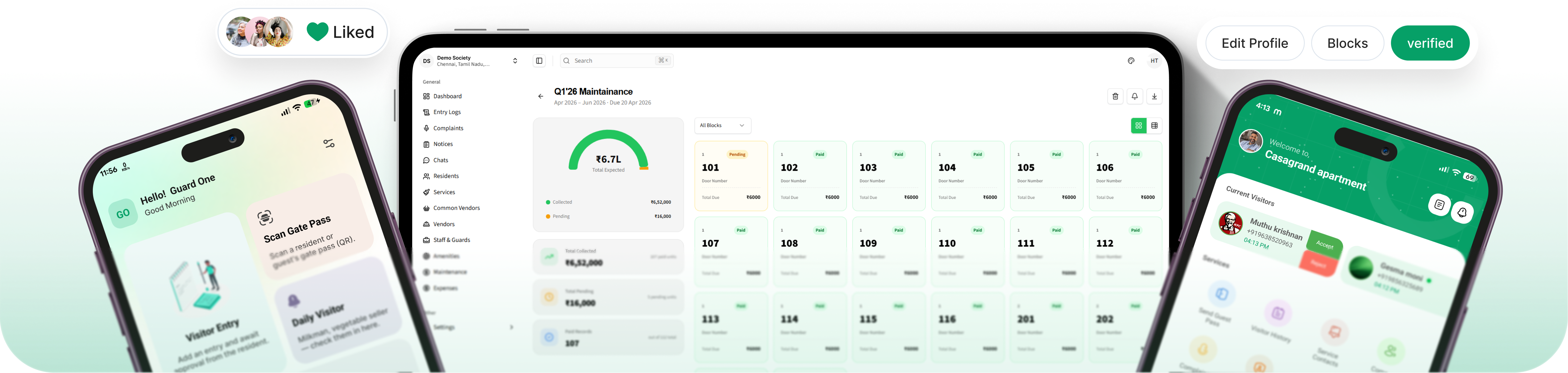Expand the Settings chevron in sidebar

[511, 327]
